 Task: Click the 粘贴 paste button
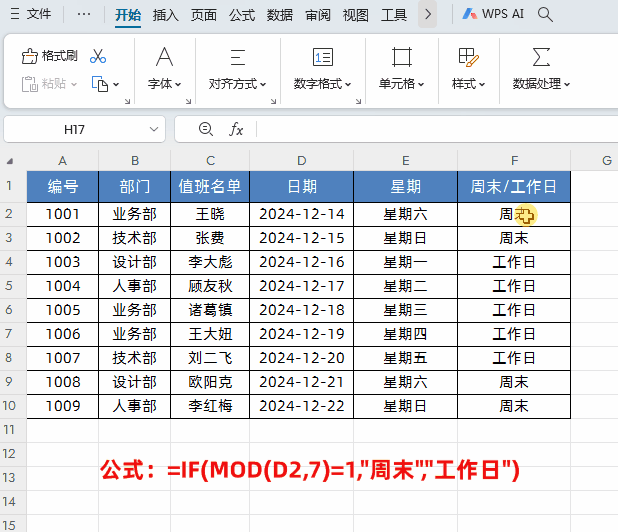pos(43,84)
